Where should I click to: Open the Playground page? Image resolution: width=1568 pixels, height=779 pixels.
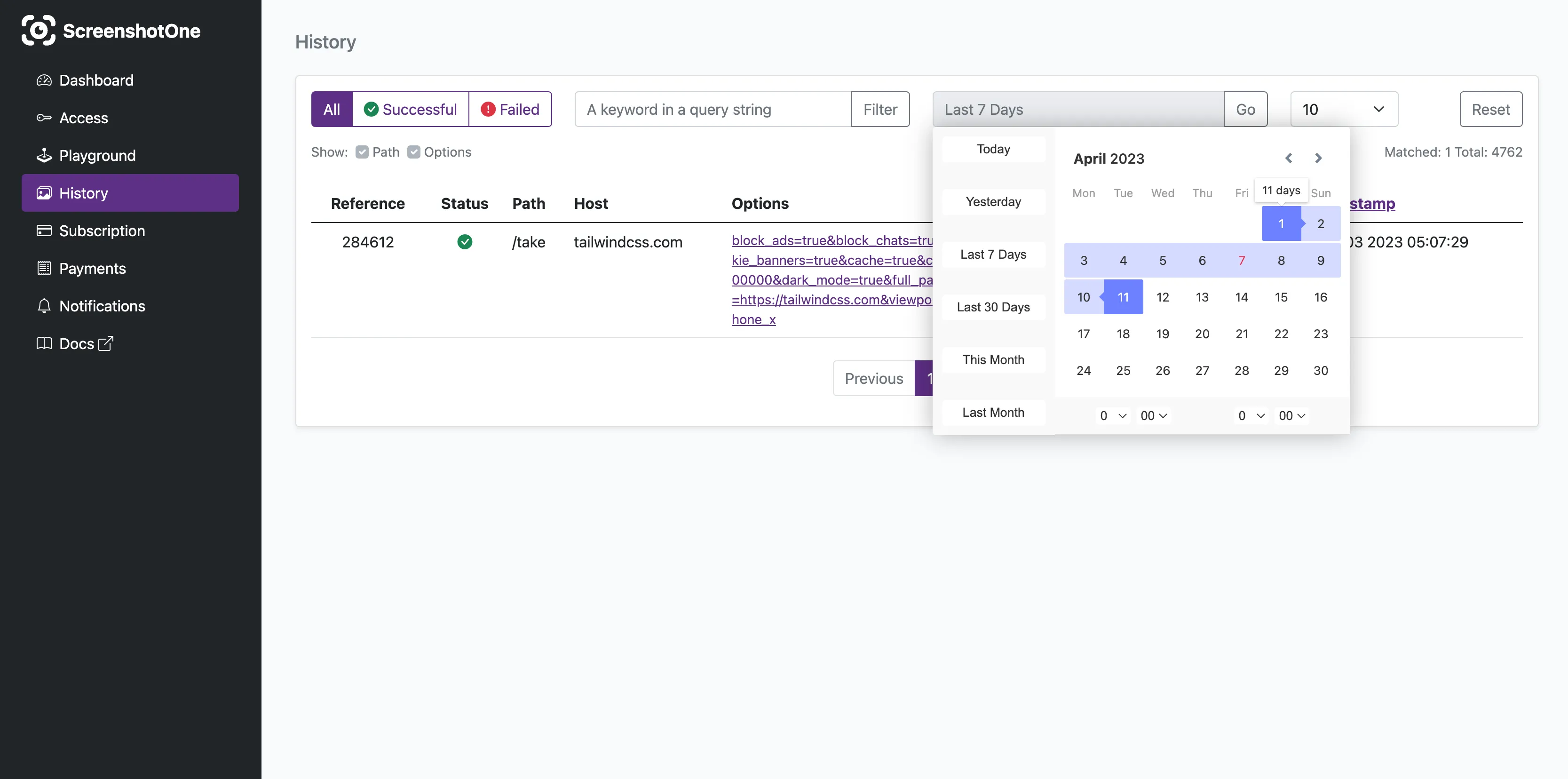pyautogui.click(x=97, y=155)
